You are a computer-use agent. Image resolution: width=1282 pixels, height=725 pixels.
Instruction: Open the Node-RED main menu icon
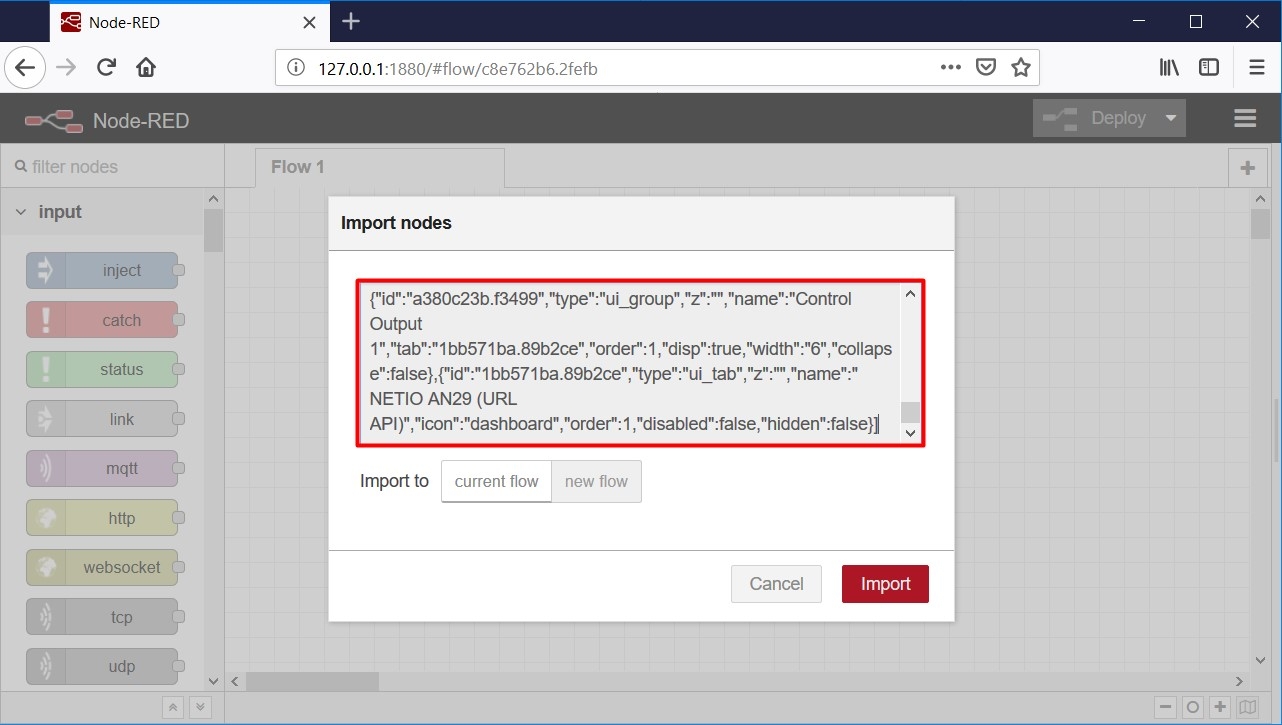1245,118
